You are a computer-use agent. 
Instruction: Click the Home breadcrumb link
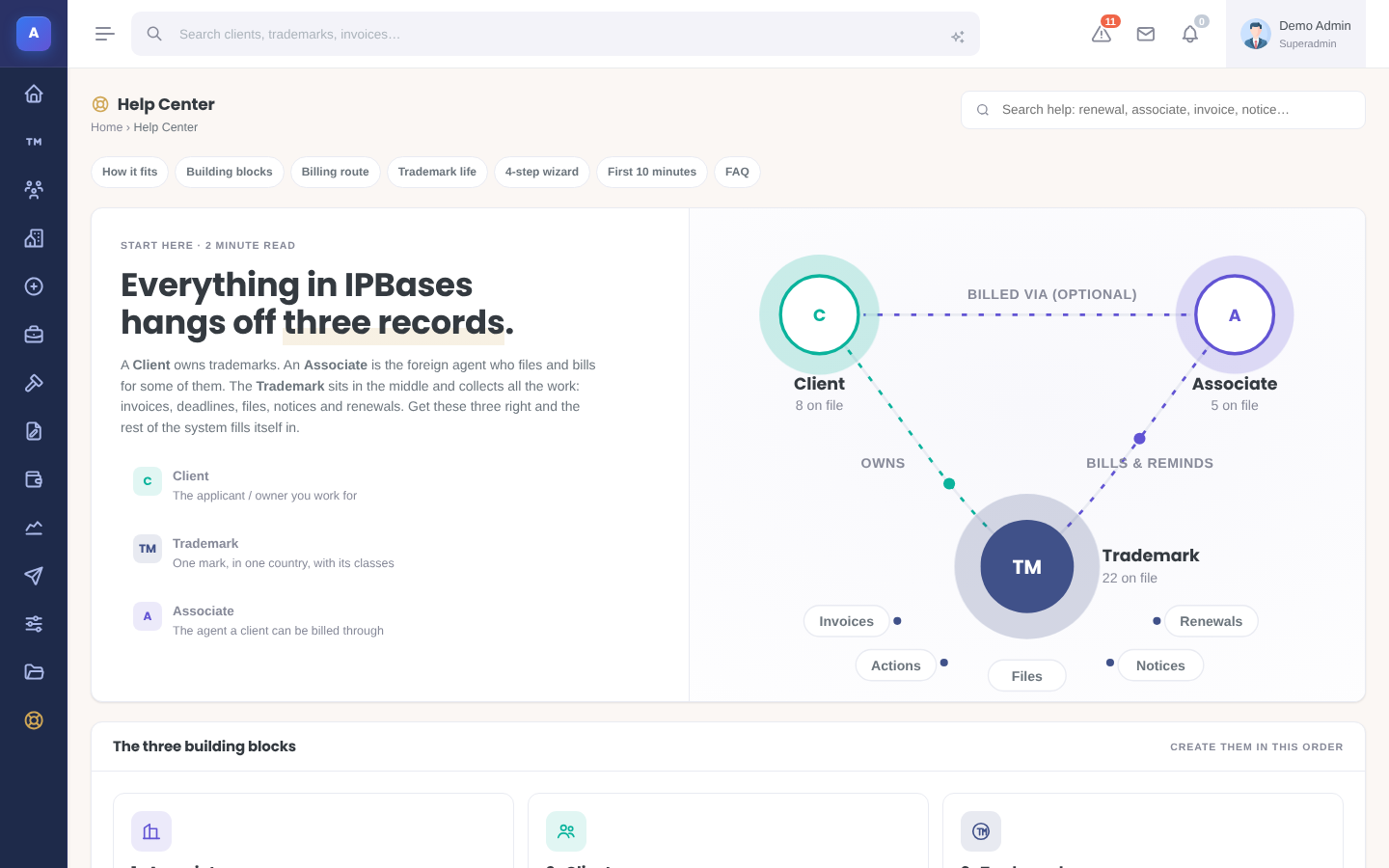coord(106,127)
